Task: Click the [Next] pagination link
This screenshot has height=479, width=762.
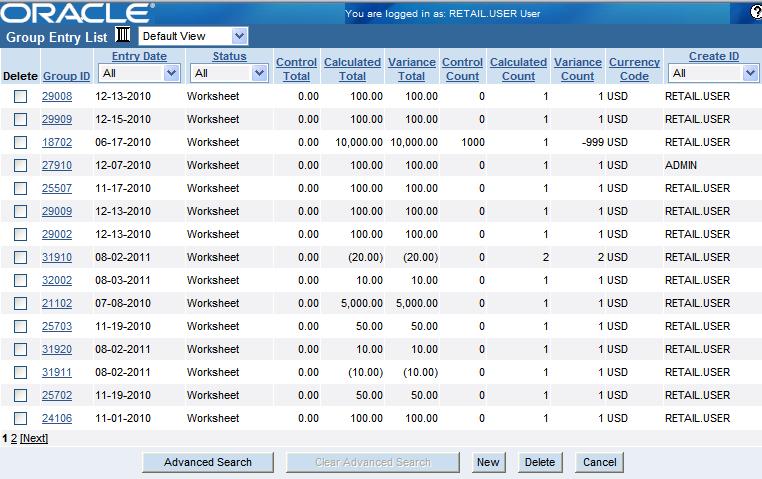Action: point(34,438)
